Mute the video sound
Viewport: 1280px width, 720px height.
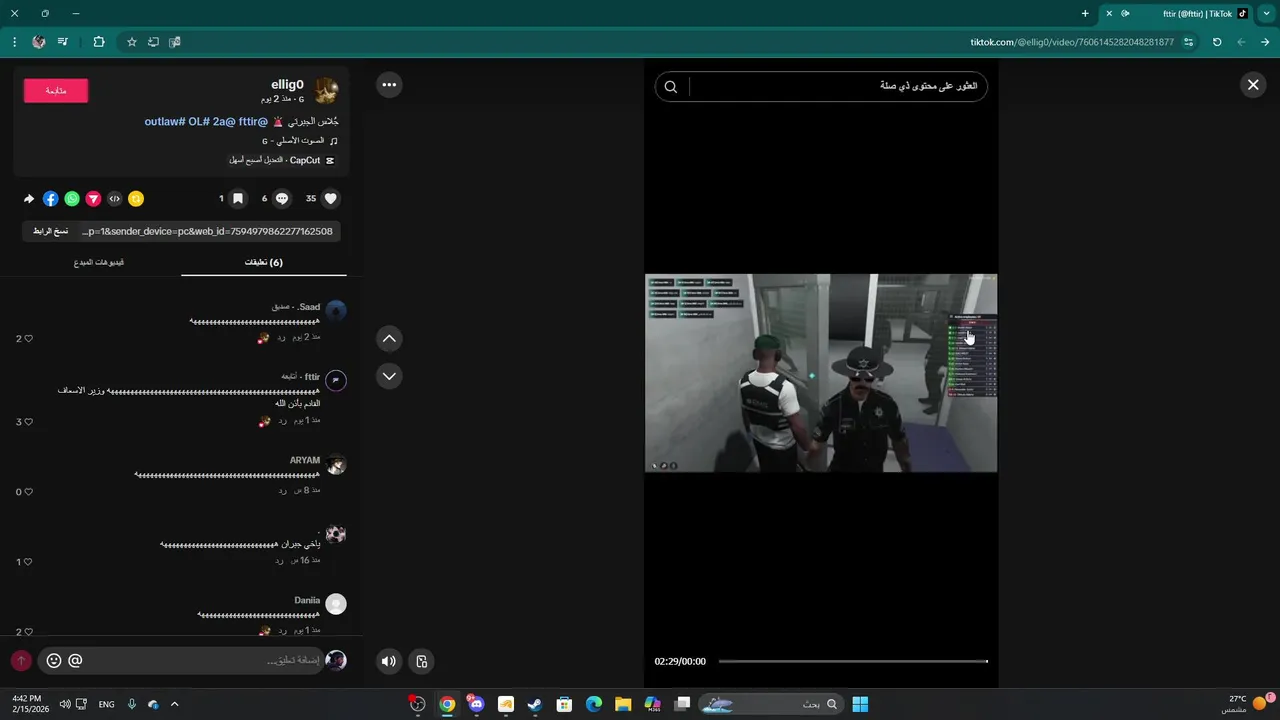389,661
